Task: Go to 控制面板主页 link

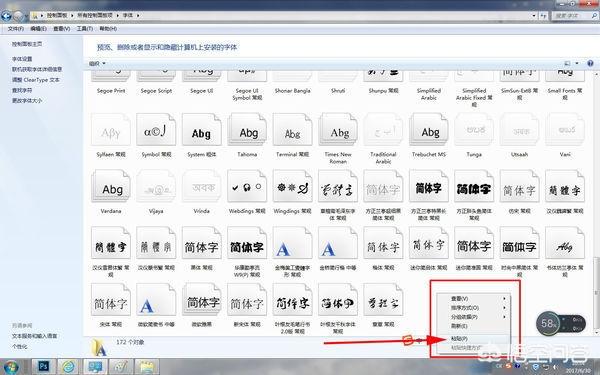Action: click(27, 44)
